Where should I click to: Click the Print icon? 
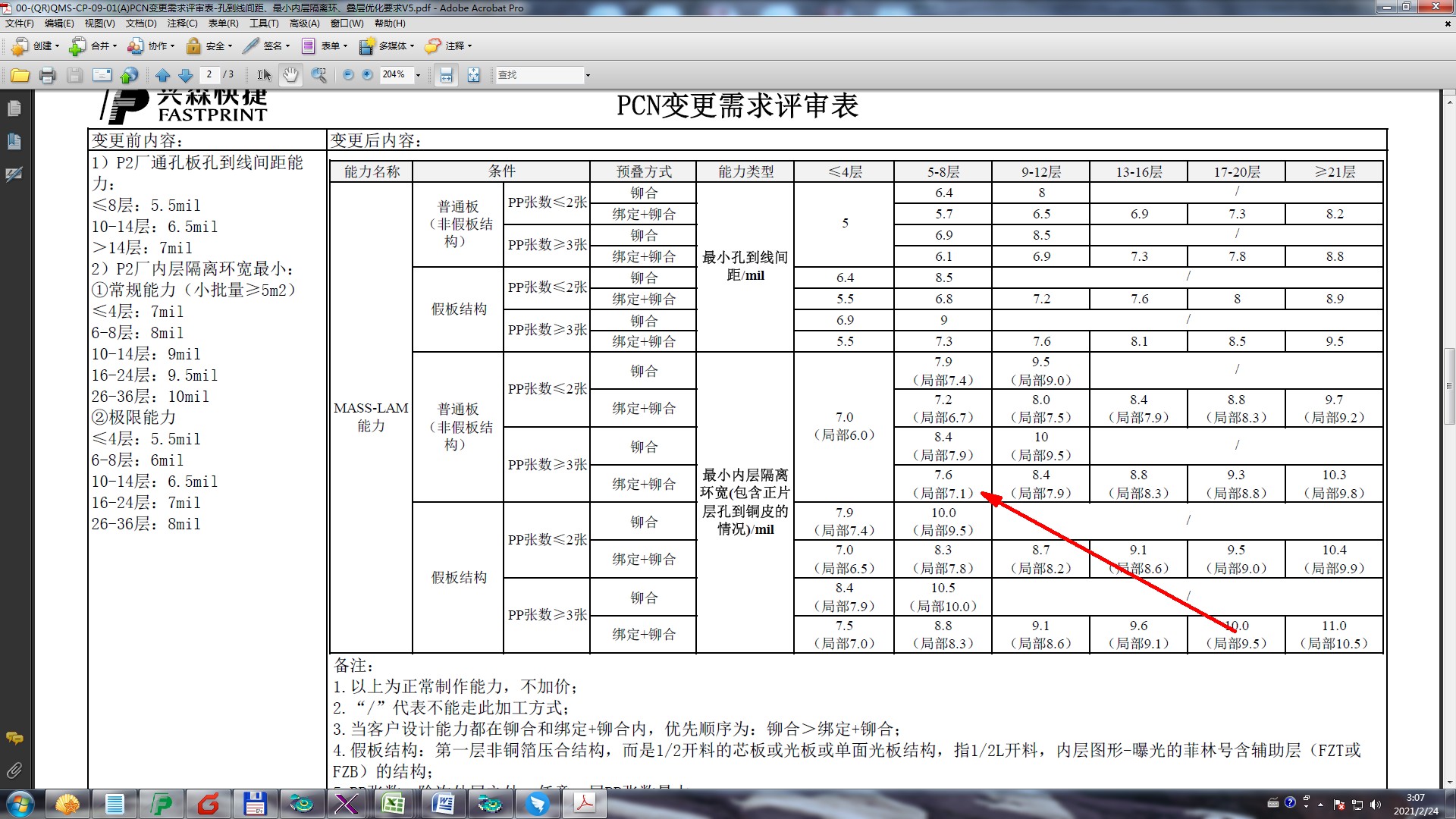click(47, 75)
